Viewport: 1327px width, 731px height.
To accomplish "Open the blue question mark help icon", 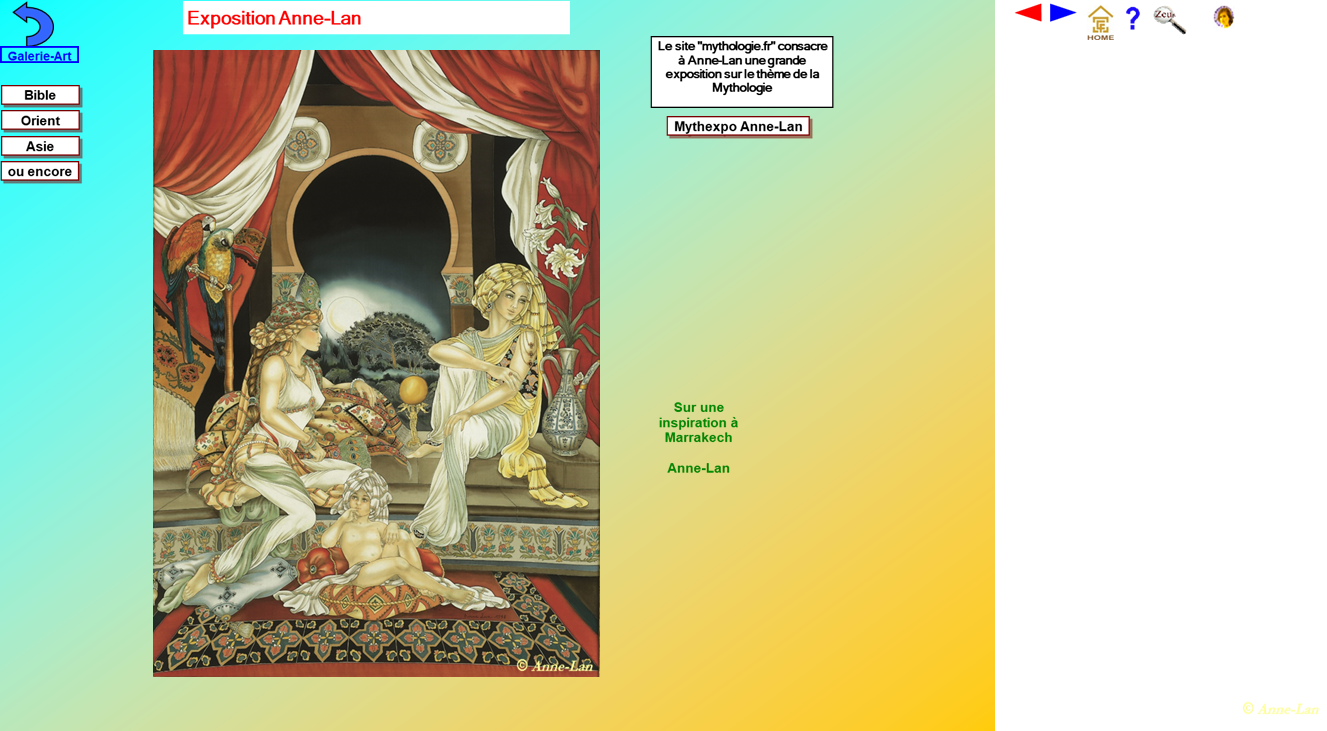I will pos(1132,18).
